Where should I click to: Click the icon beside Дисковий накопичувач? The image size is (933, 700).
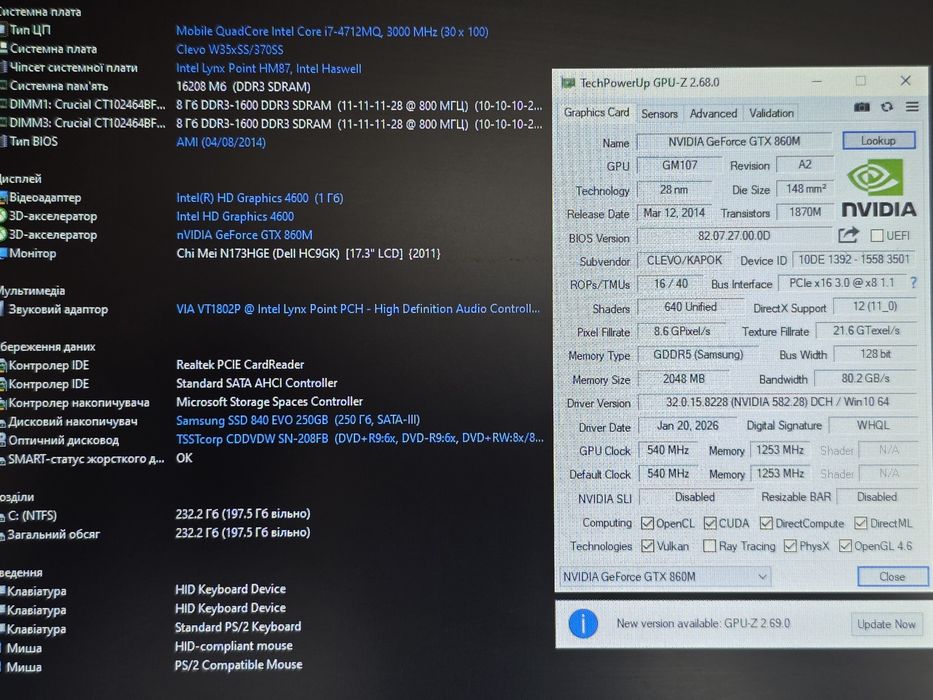(3, 421)
